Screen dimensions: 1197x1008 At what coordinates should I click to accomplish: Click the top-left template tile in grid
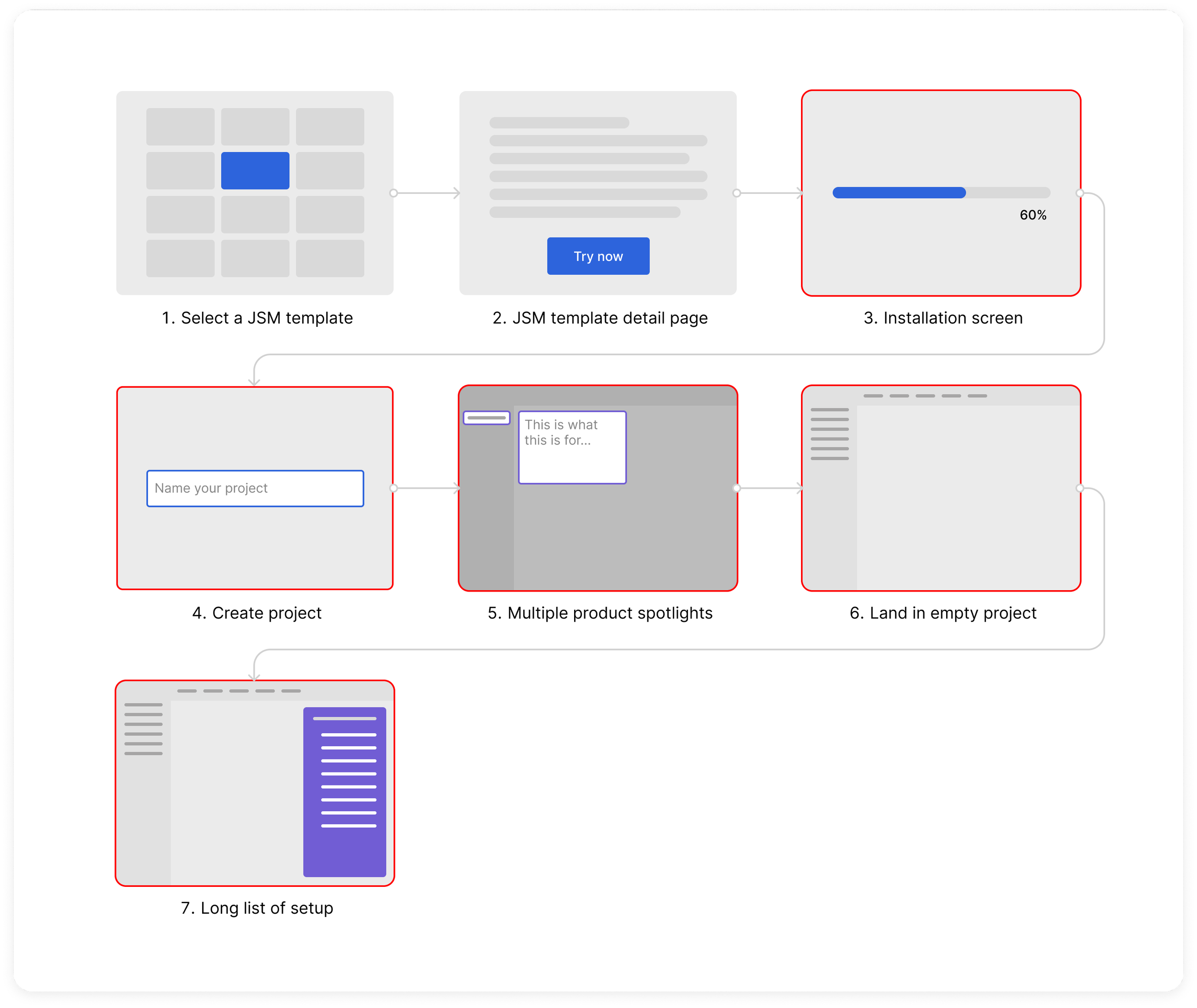point(180,126)
